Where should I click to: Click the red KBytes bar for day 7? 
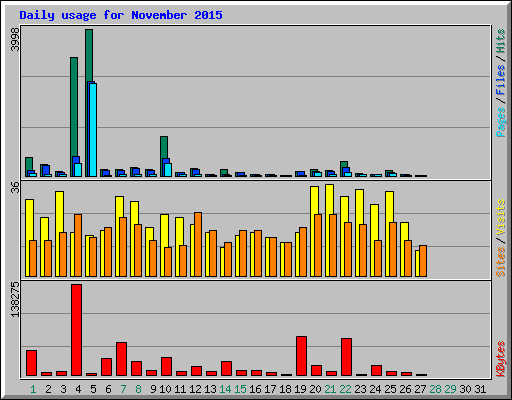coord(121,359)
